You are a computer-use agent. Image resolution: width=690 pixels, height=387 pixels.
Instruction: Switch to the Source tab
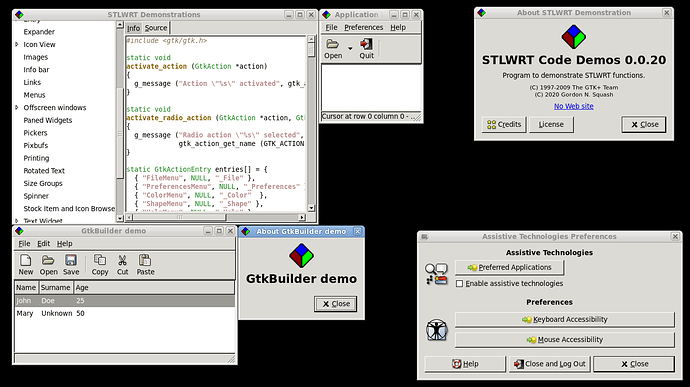[x=156, y=28]
